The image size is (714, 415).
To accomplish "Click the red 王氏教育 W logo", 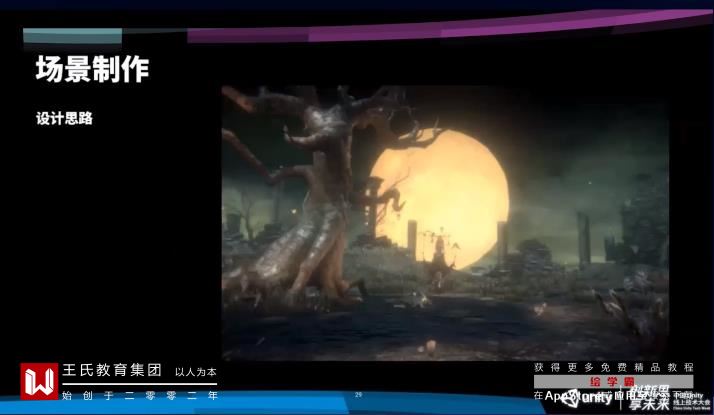I will (39, 381).
